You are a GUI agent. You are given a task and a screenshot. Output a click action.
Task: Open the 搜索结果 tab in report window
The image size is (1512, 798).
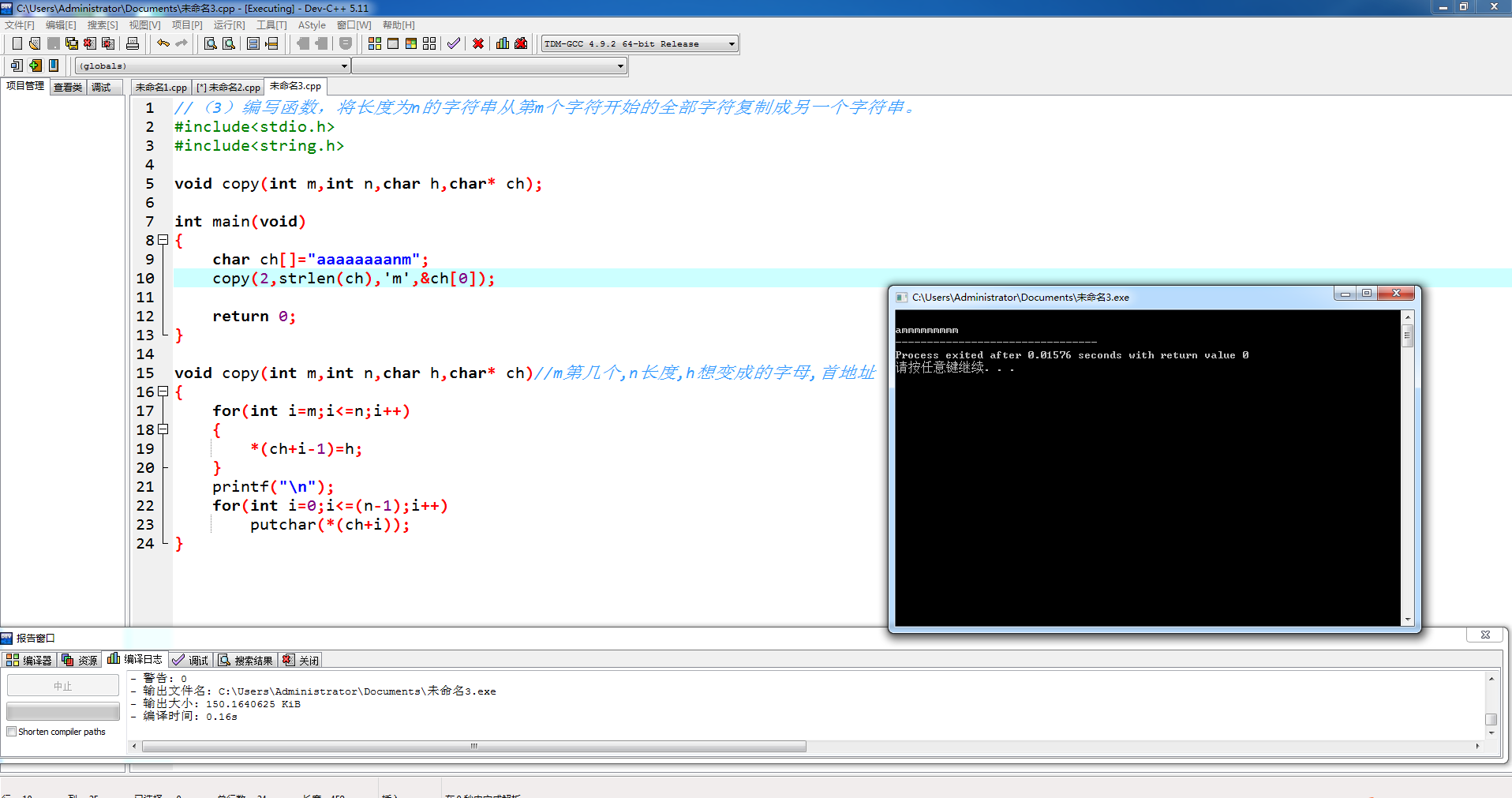pyautogui.click(x=245, y=660)
